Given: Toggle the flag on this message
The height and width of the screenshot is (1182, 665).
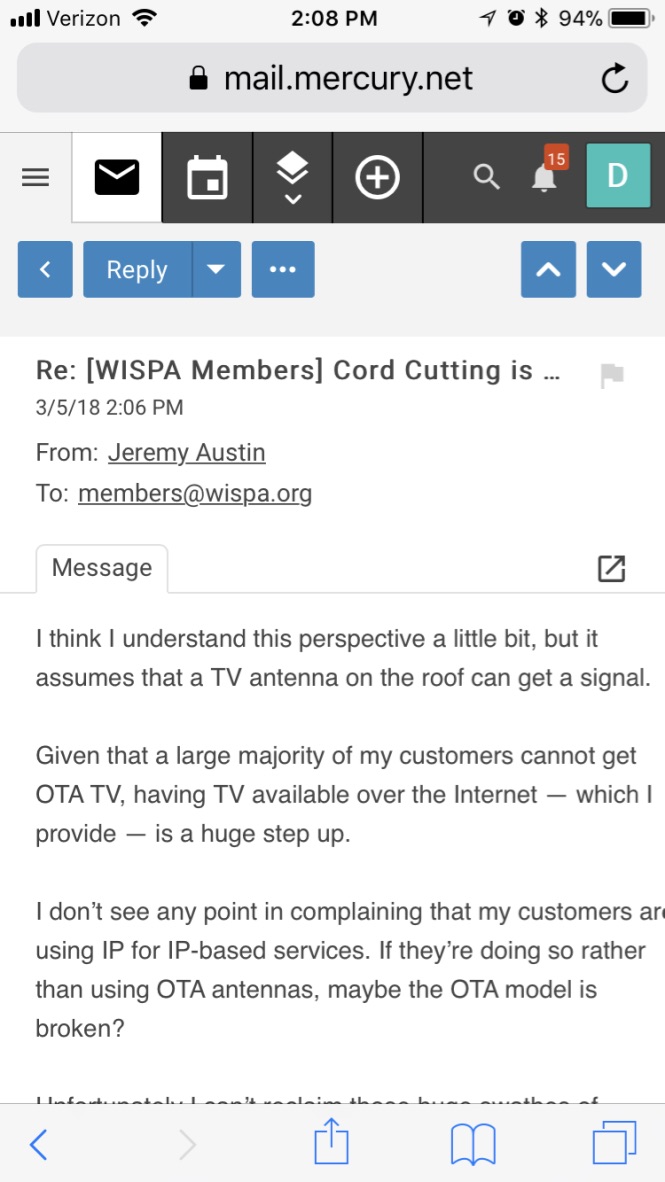Looking at the screenshot, I should point(611,375).
